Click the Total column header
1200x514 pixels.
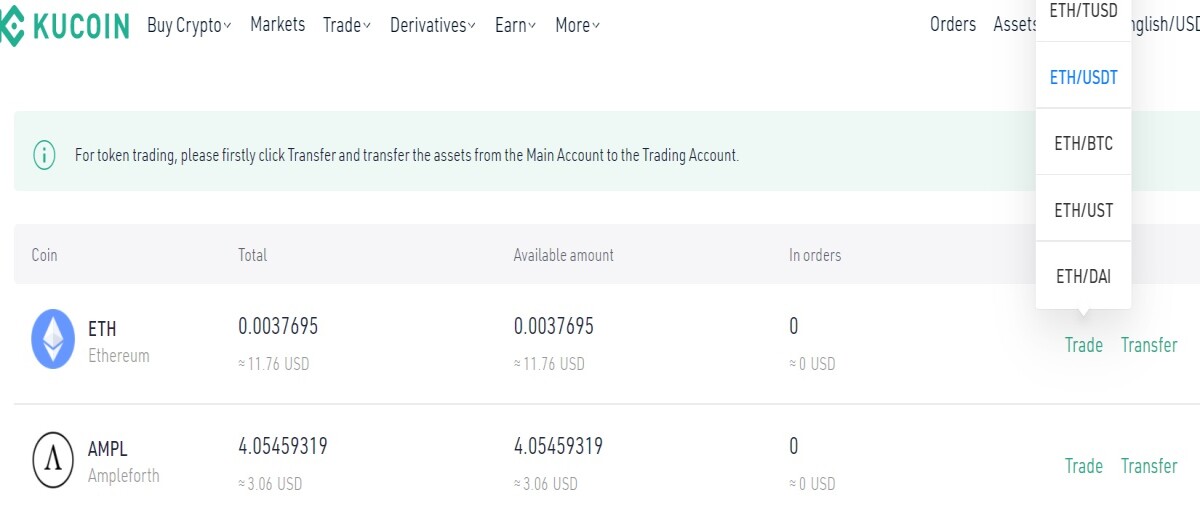point(253,255)
